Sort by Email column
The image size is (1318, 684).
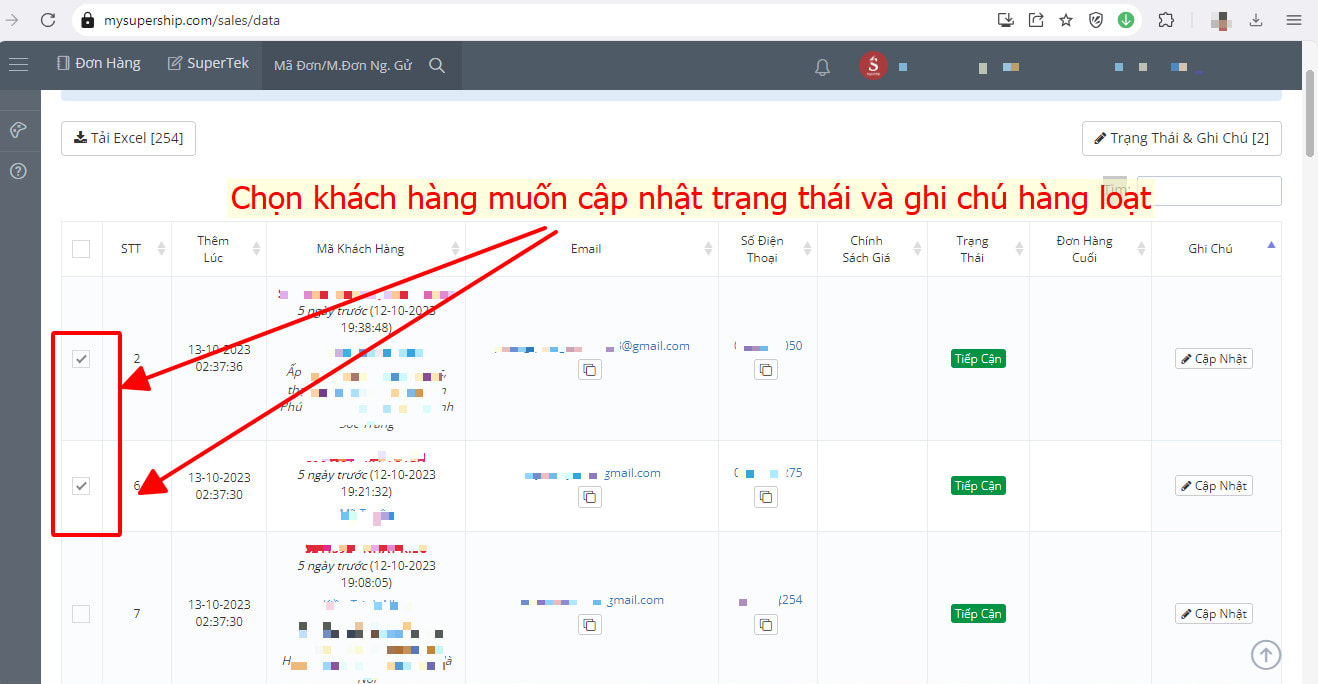pos(592,249)
